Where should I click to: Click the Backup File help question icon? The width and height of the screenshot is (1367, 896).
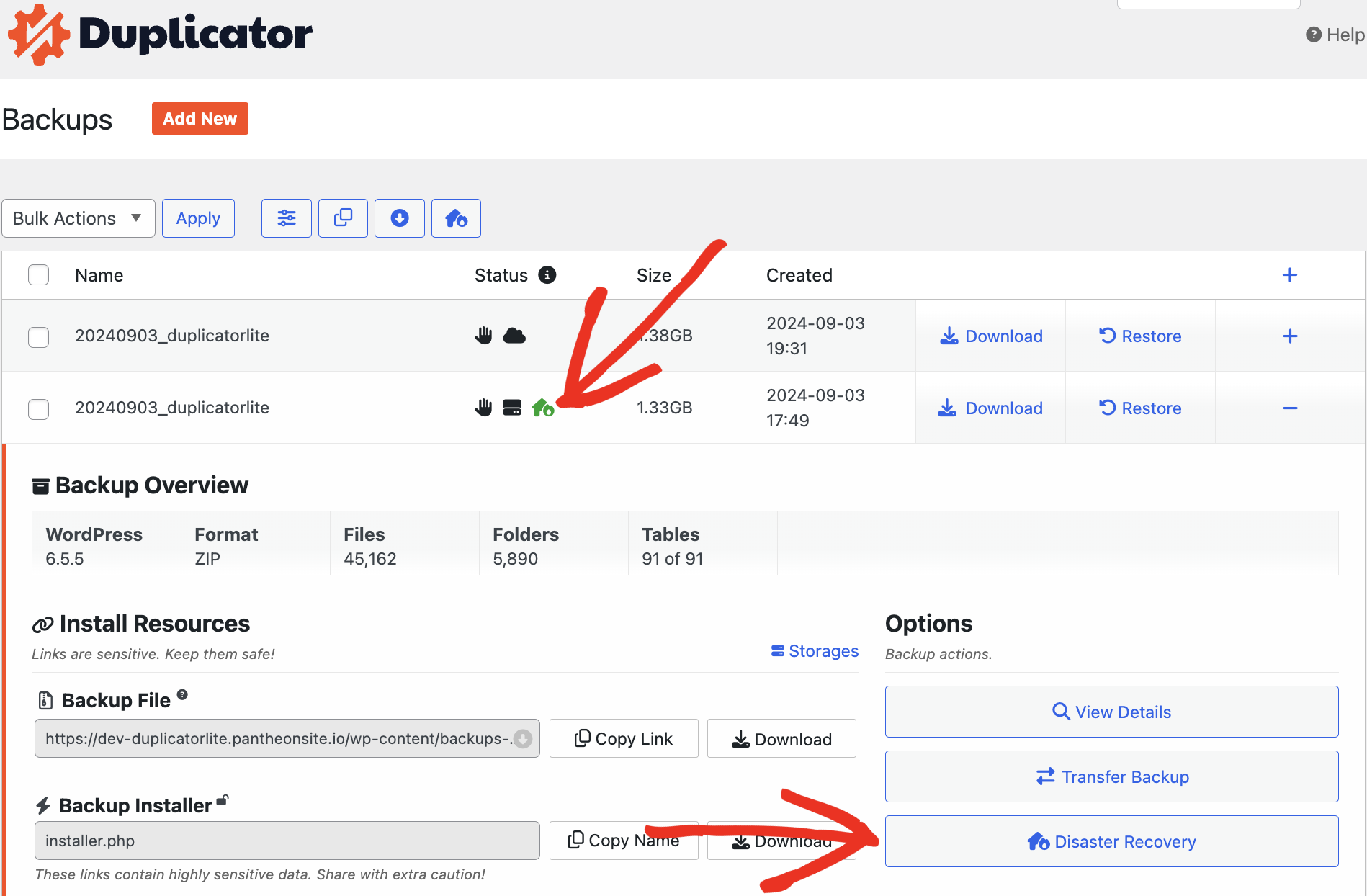click(182, 695)
